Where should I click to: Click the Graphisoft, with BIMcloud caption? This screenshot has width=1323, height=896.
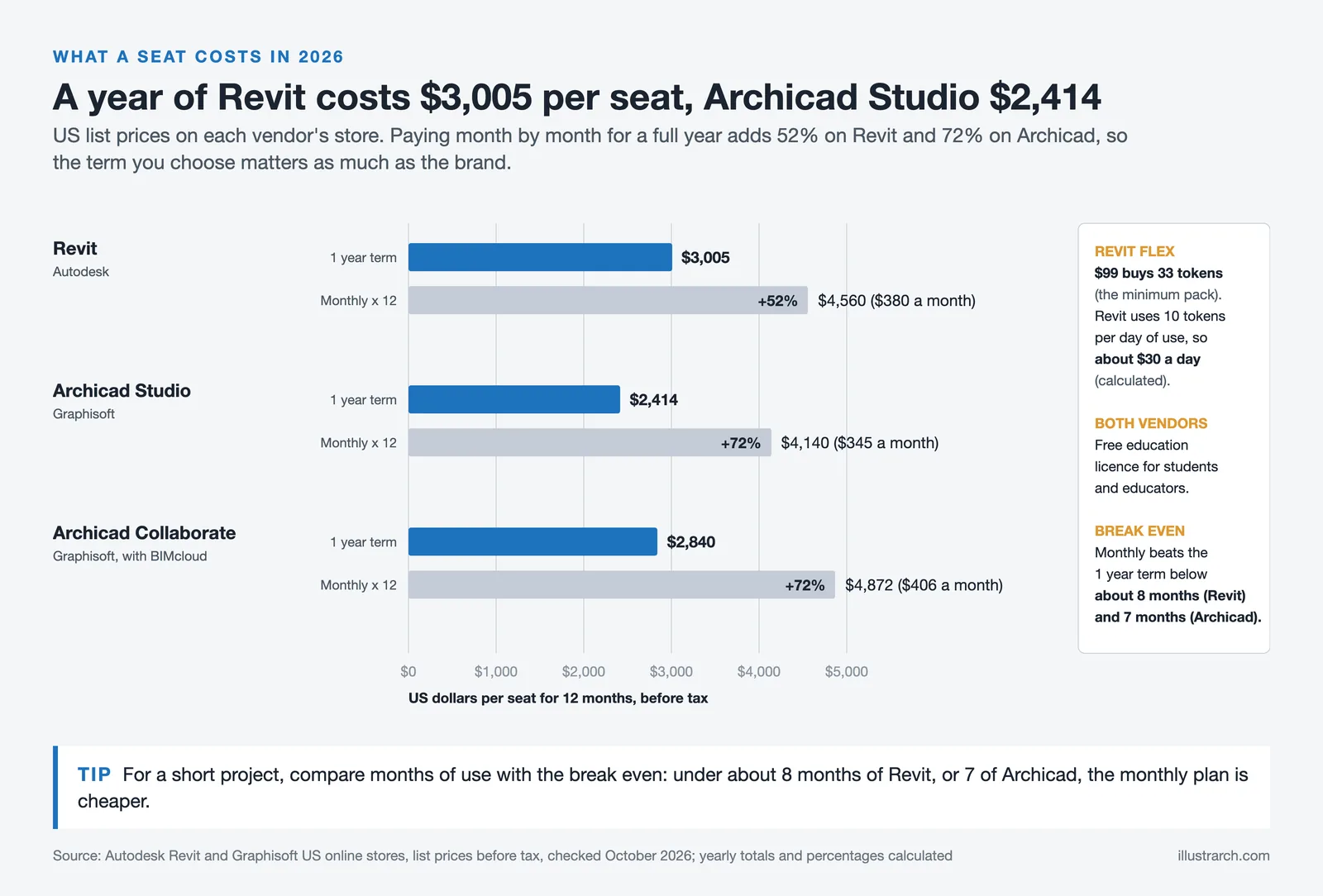130,555
